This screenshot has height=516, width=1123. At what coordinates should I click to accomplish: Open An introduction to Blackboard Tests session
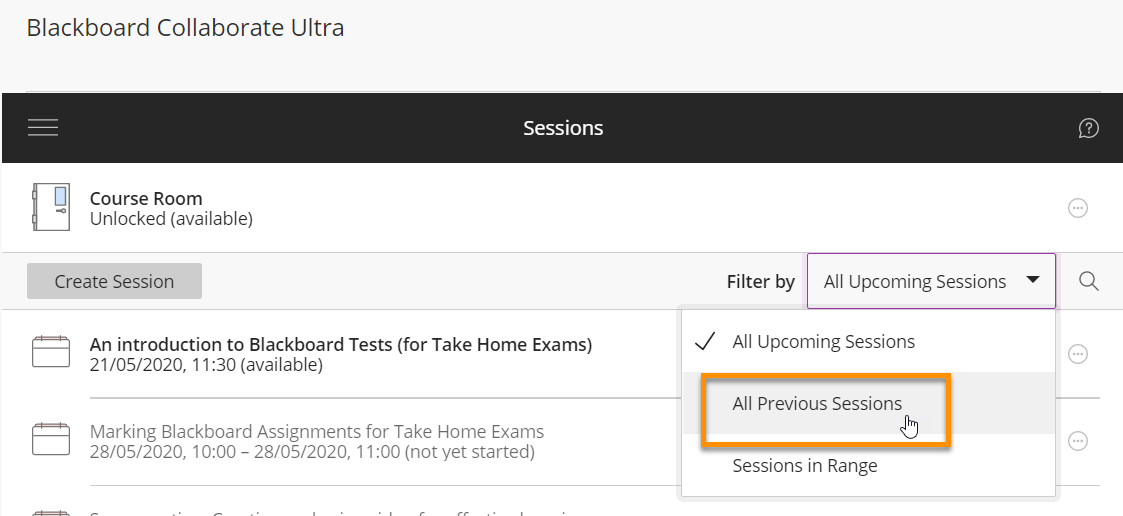(x=341, y=345)
